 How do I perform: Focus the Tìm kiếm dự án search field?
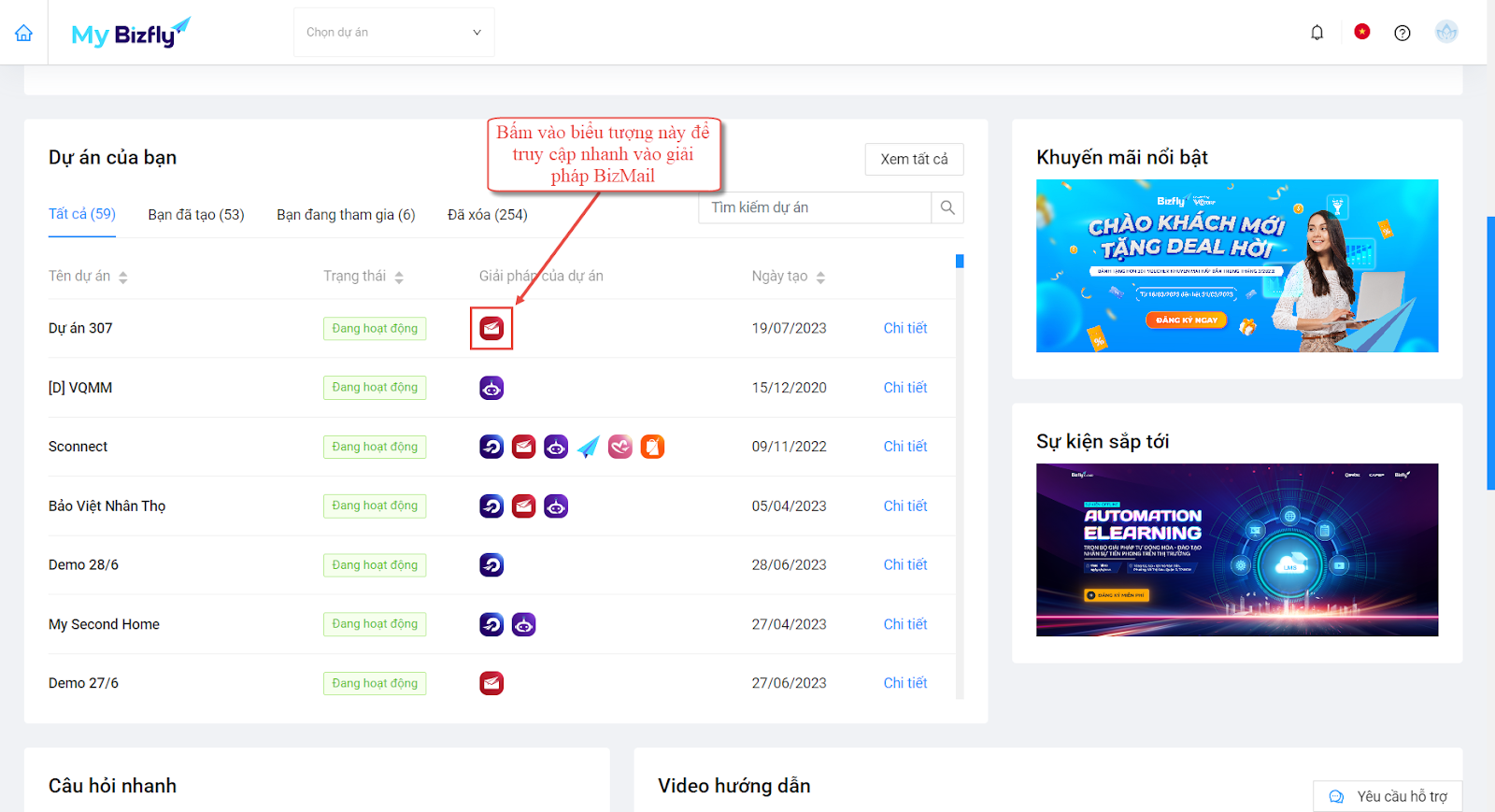click(815, 207)
